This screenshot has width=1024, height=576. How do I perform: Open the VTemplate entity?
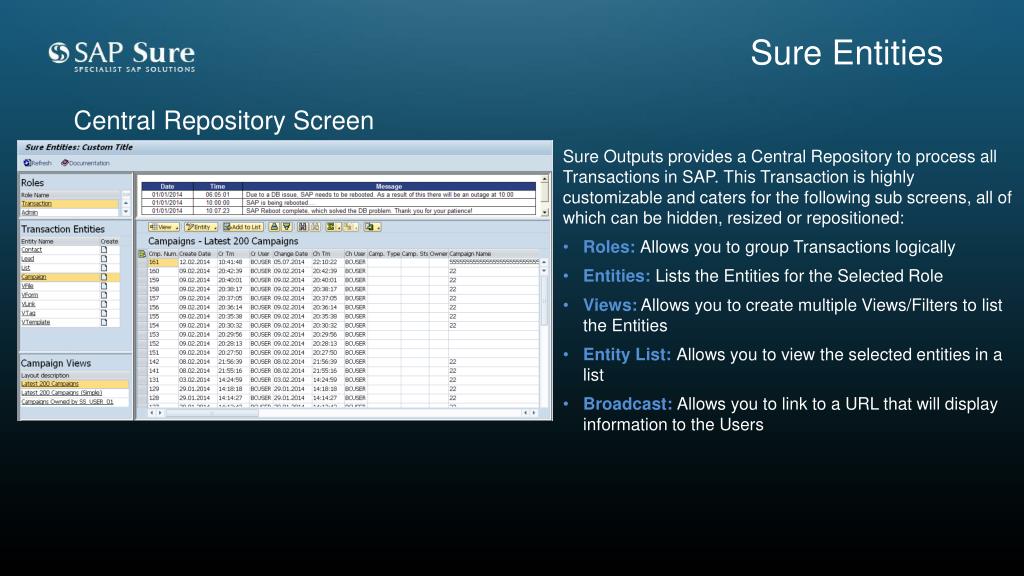(x=35, y=322)
